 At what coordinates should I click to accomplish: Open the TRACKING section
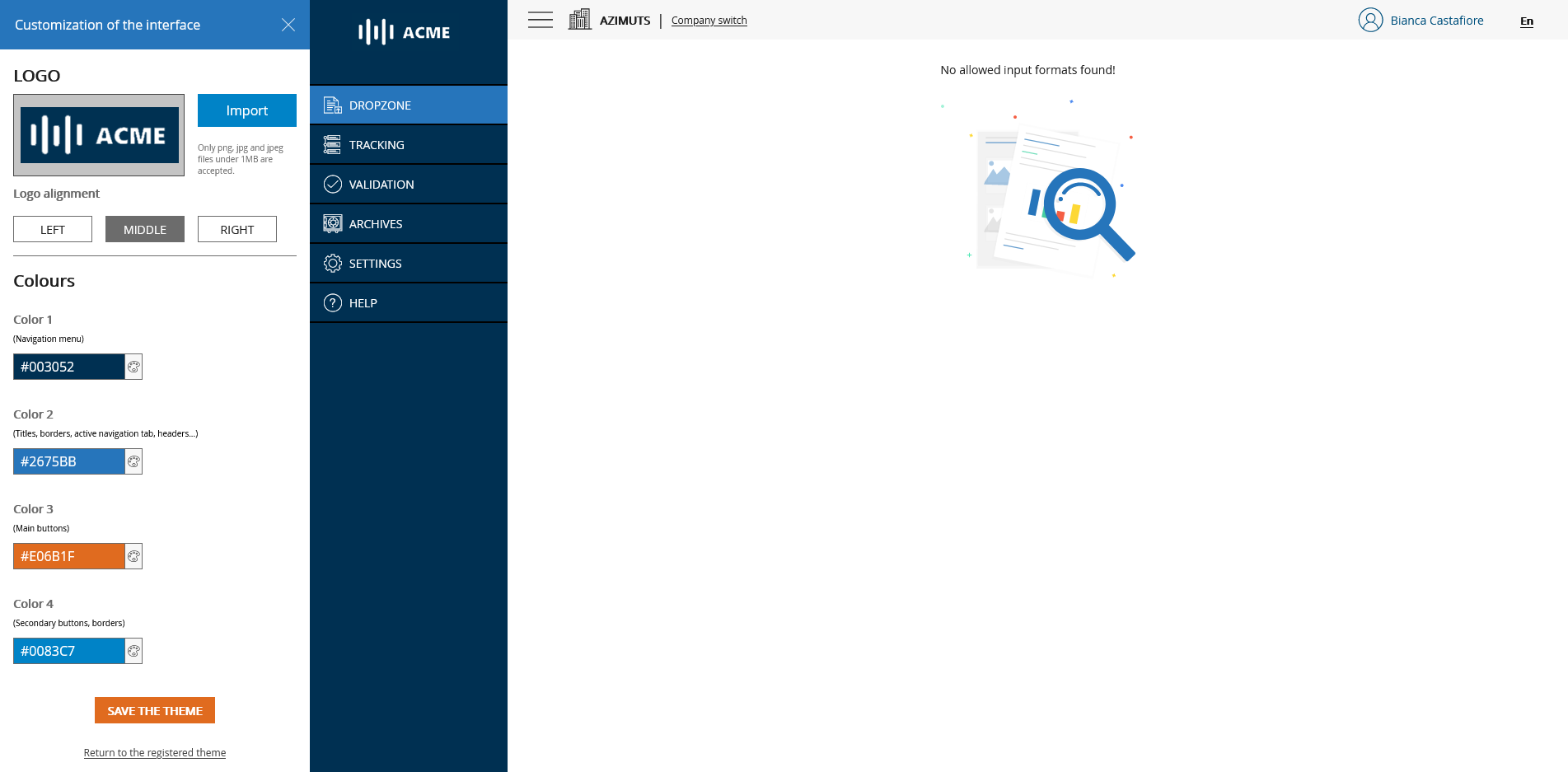[x=377, y=144]
